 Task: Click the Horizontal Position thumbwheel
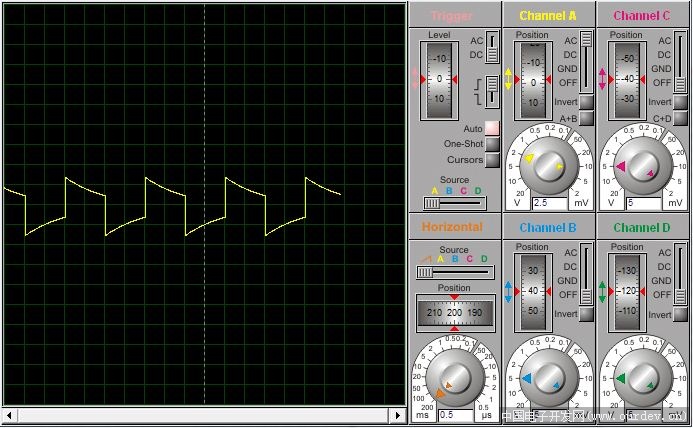(455, 313)
